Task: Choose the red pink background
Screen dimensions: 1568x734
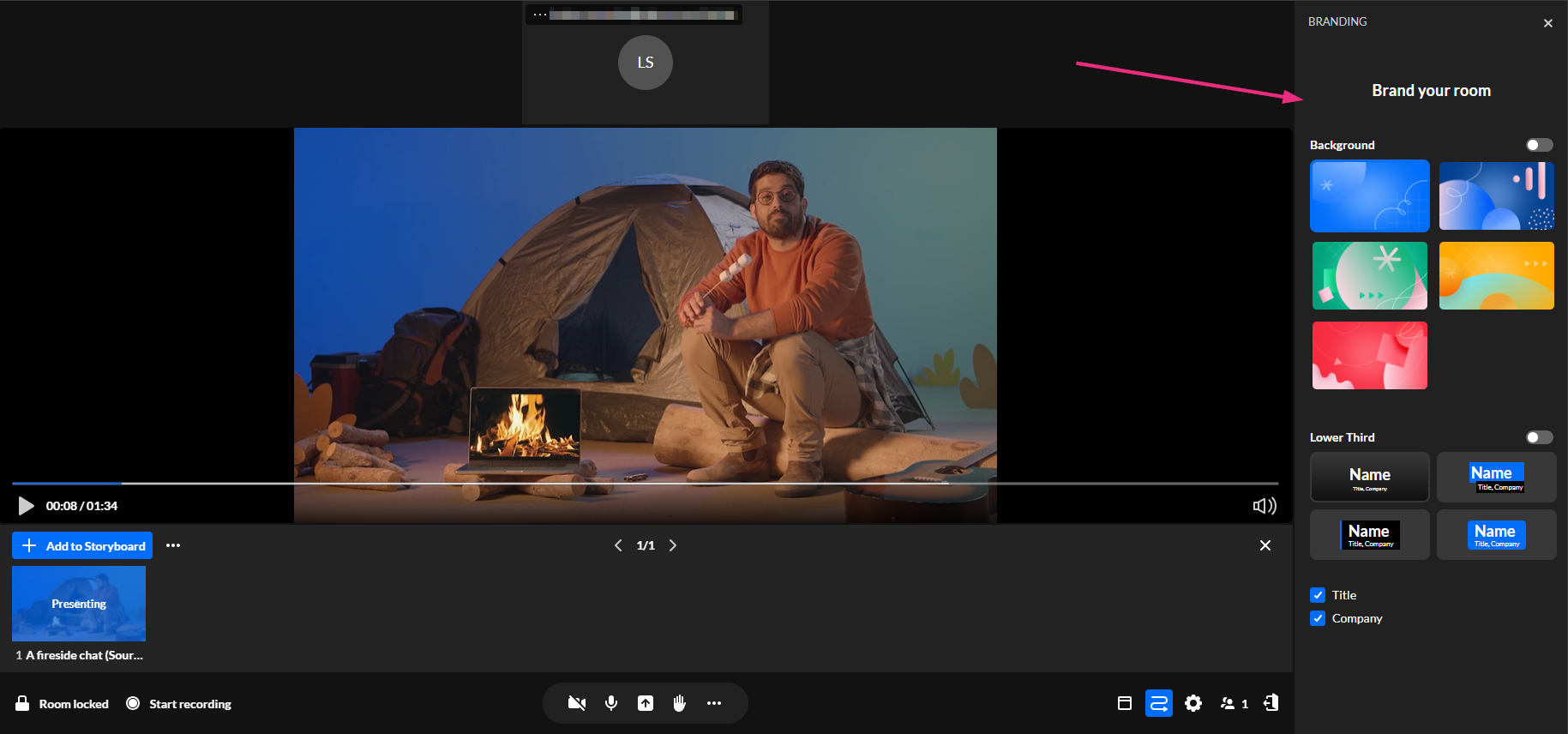Action: (1370, 355)
